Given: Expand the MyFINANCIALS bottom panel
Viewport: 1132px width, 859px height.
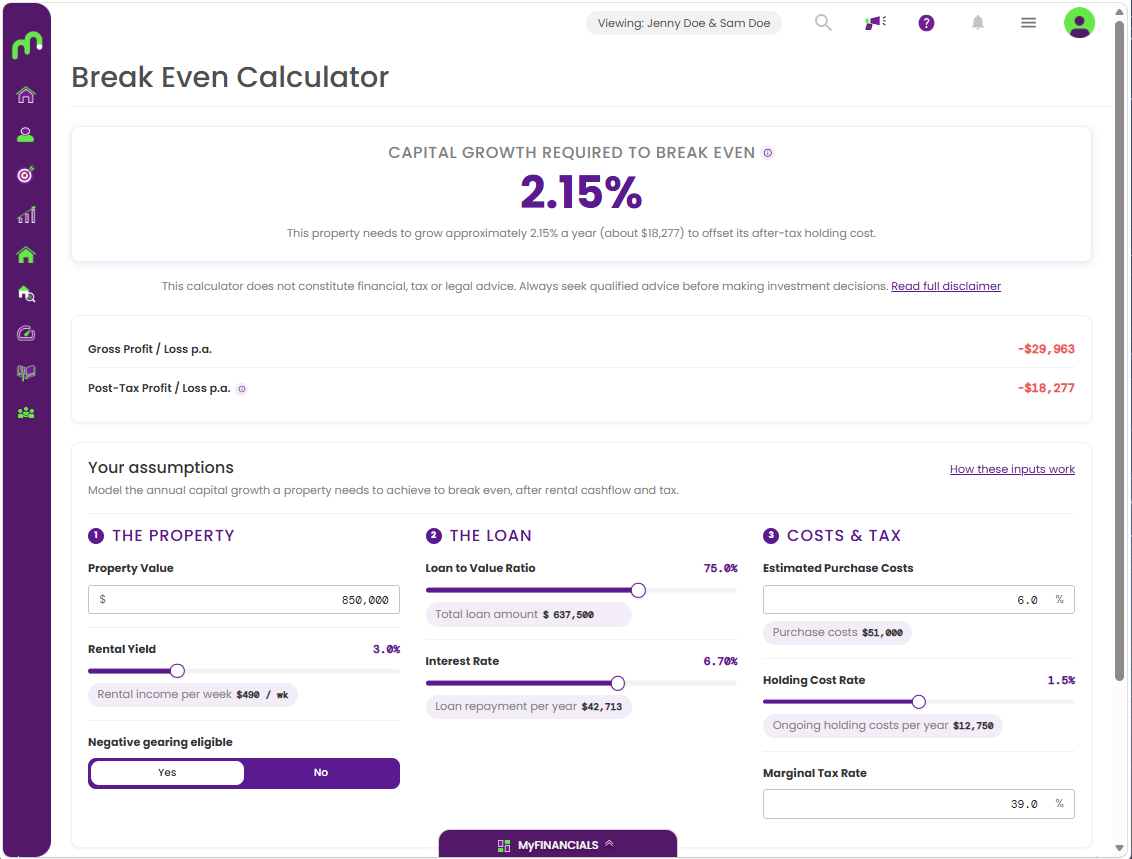Looking at the screenshot, I should point(557,845).
